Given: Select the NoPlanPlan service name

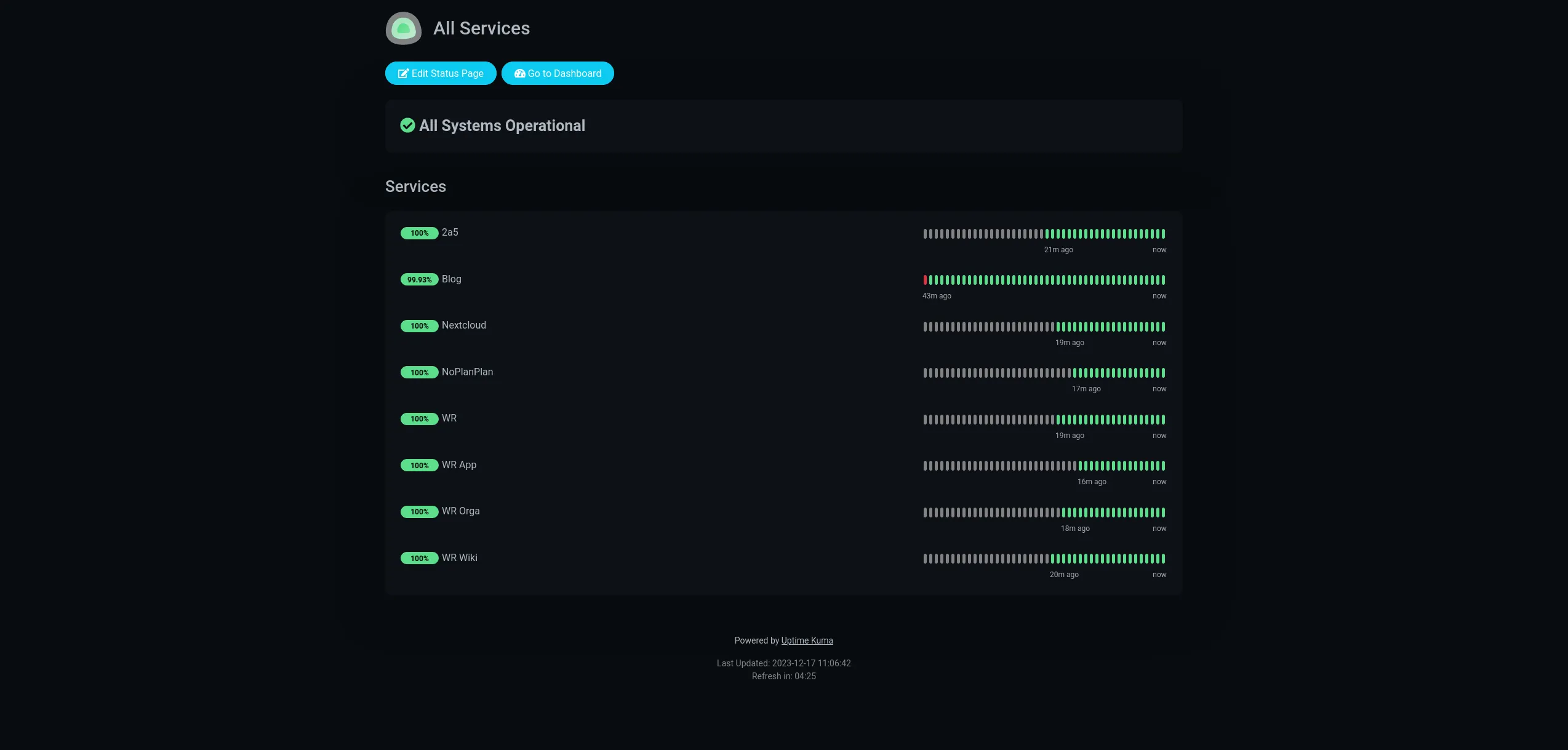Looking at the screenshot, I should coord(467,372).
